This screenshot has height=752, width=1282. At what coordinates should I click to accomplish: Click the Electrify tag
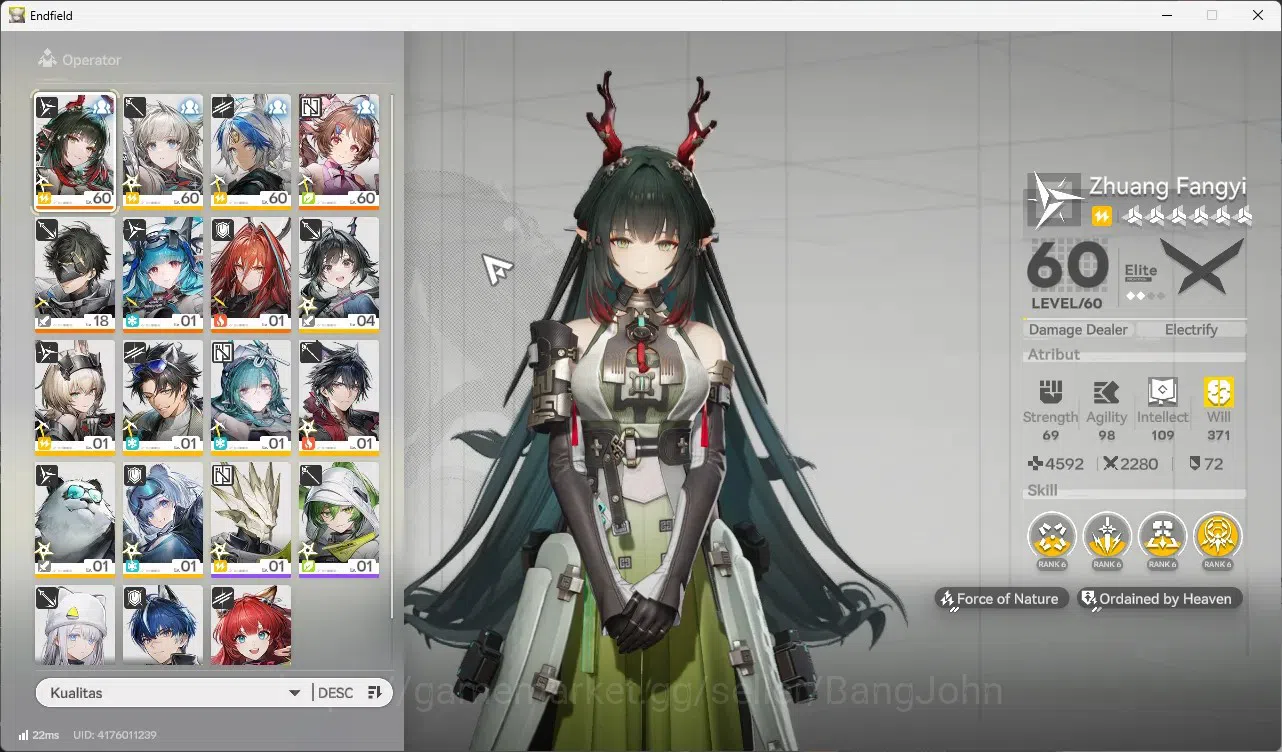pos(1191,329)
